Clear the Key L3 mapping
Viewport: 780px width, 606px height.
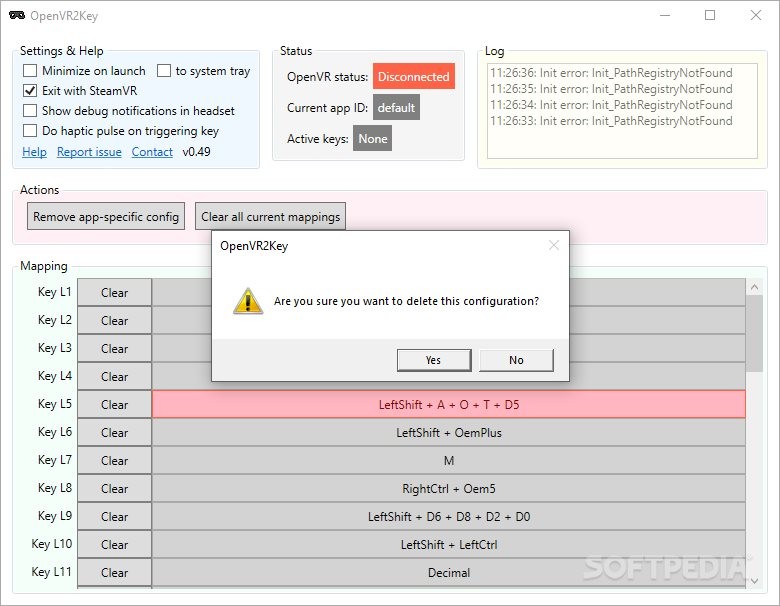114,348
